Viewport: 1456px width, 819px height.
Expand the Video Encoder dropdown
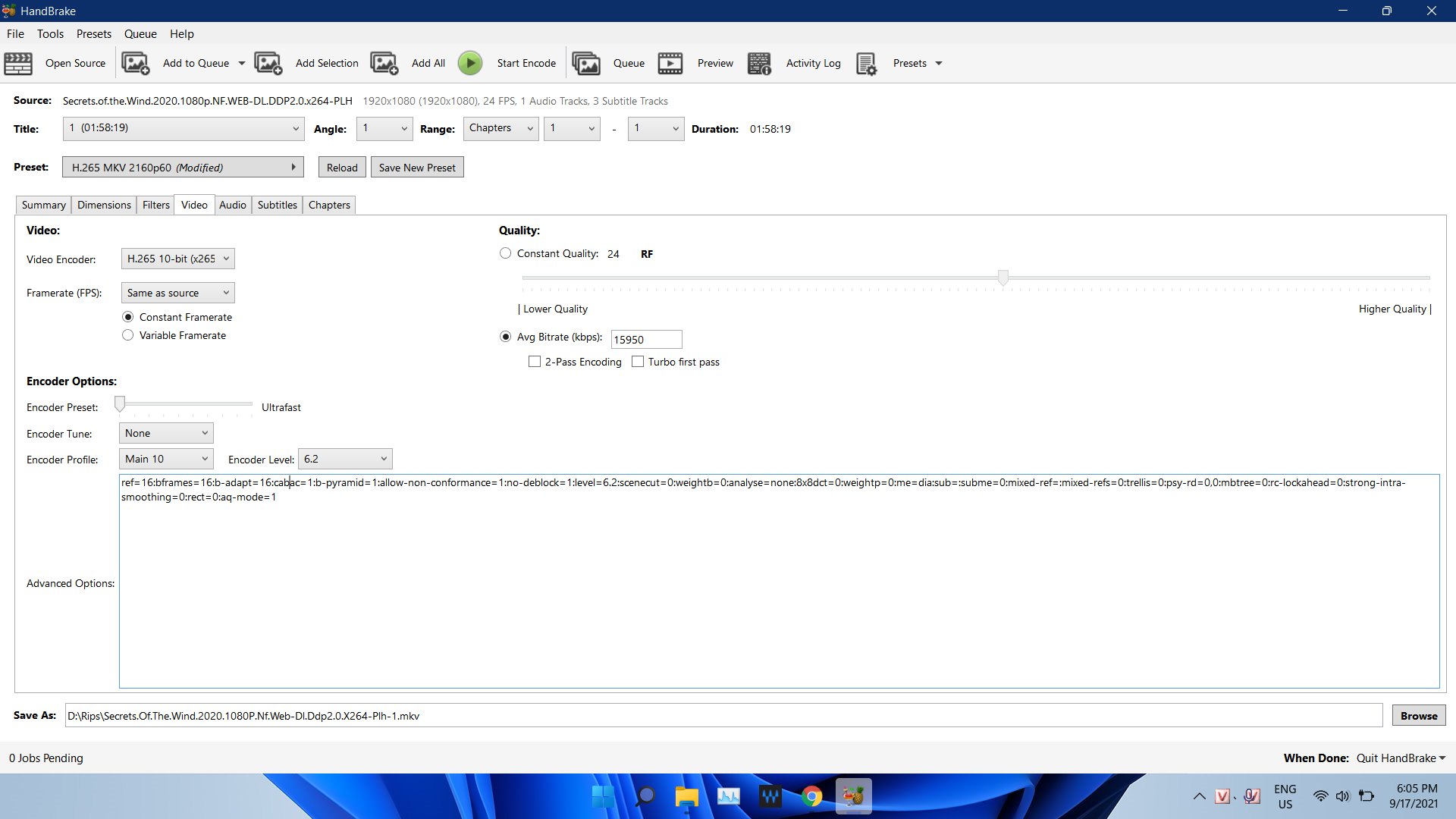(x=178, y=259)
